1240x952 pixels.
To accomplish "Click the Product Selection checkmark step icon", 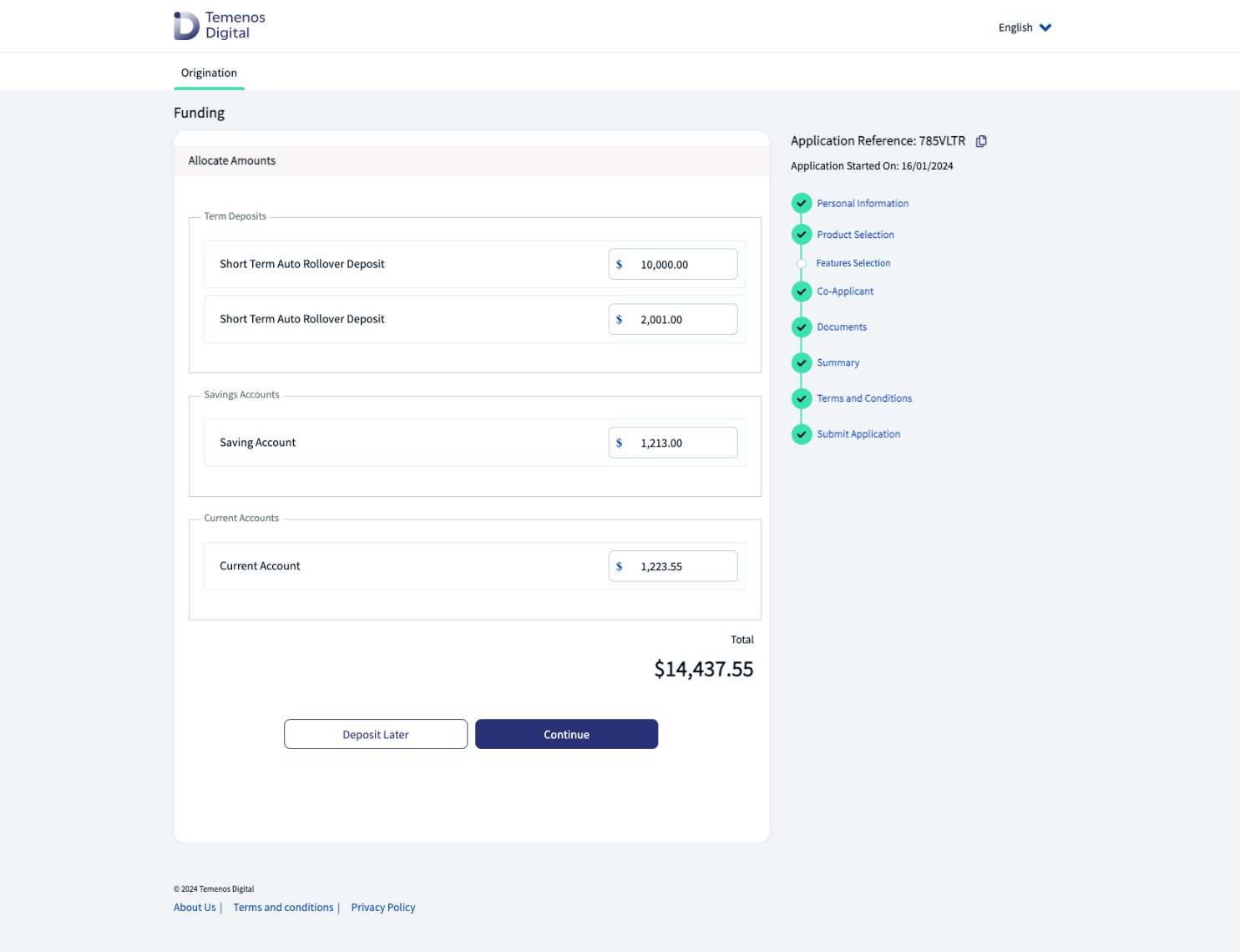I will [802, 235].
